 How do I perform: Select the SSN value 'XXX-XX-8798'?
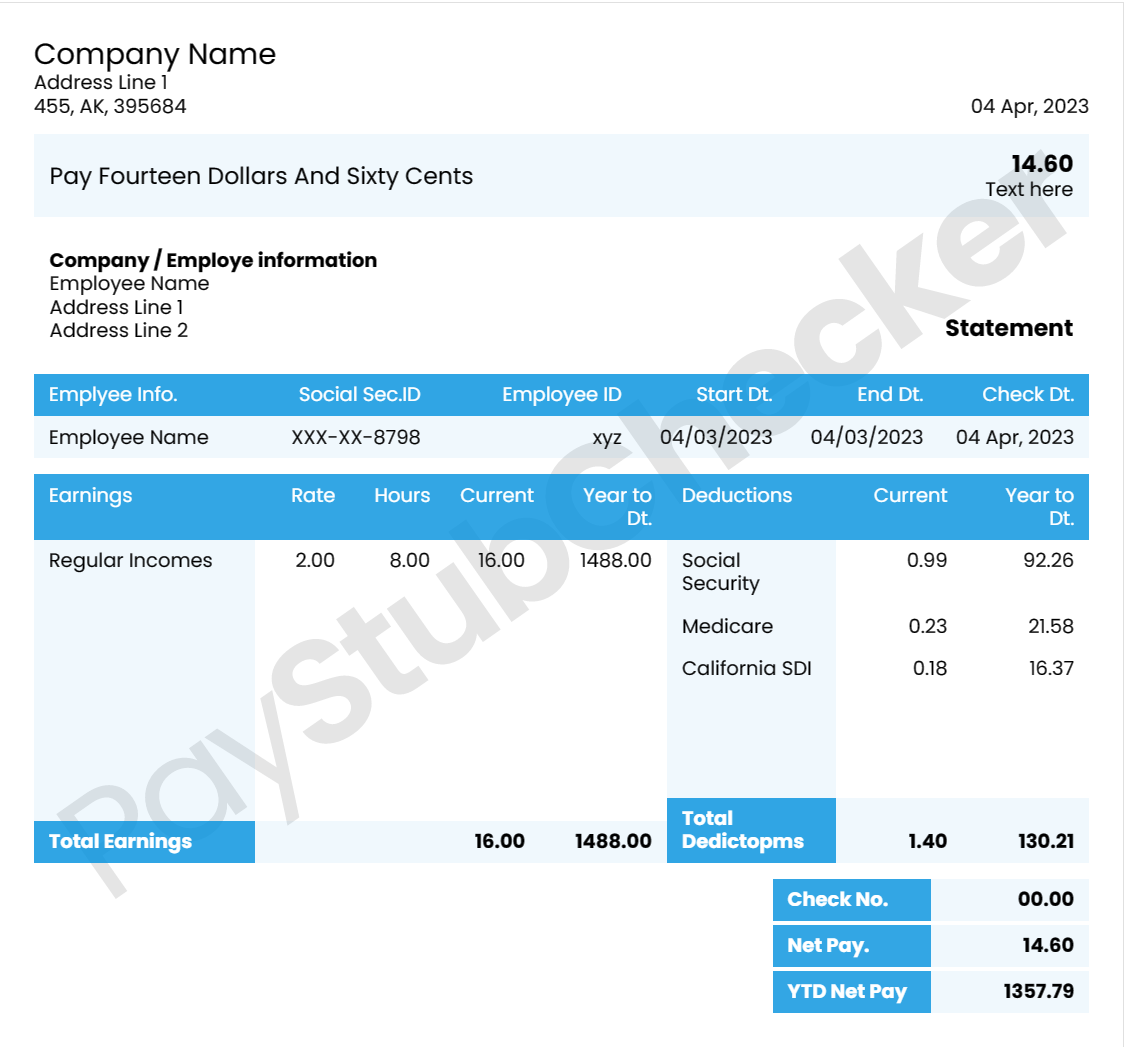pos(356,437)
